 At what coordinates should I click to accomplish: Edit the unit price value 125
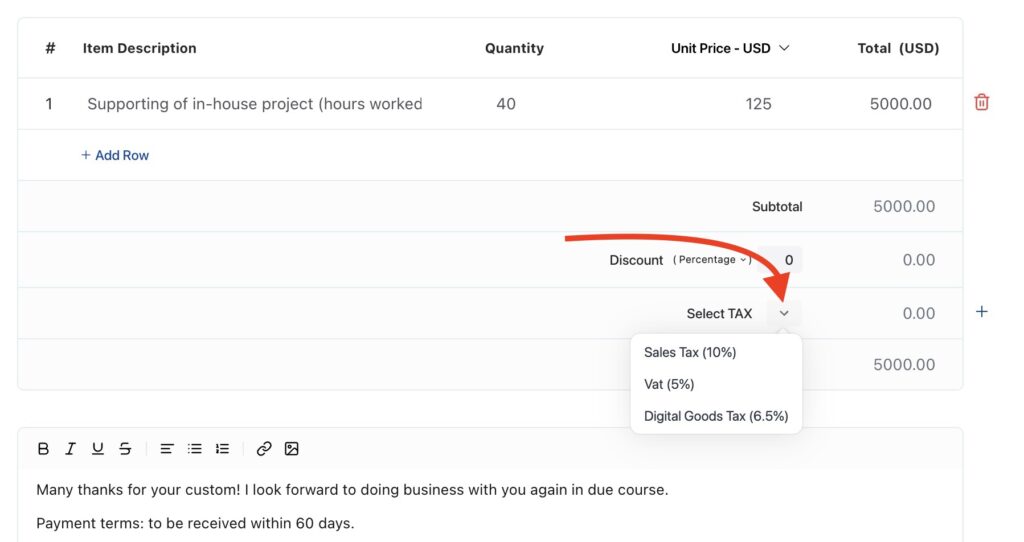pyautogui.click(x=758, y=104)
